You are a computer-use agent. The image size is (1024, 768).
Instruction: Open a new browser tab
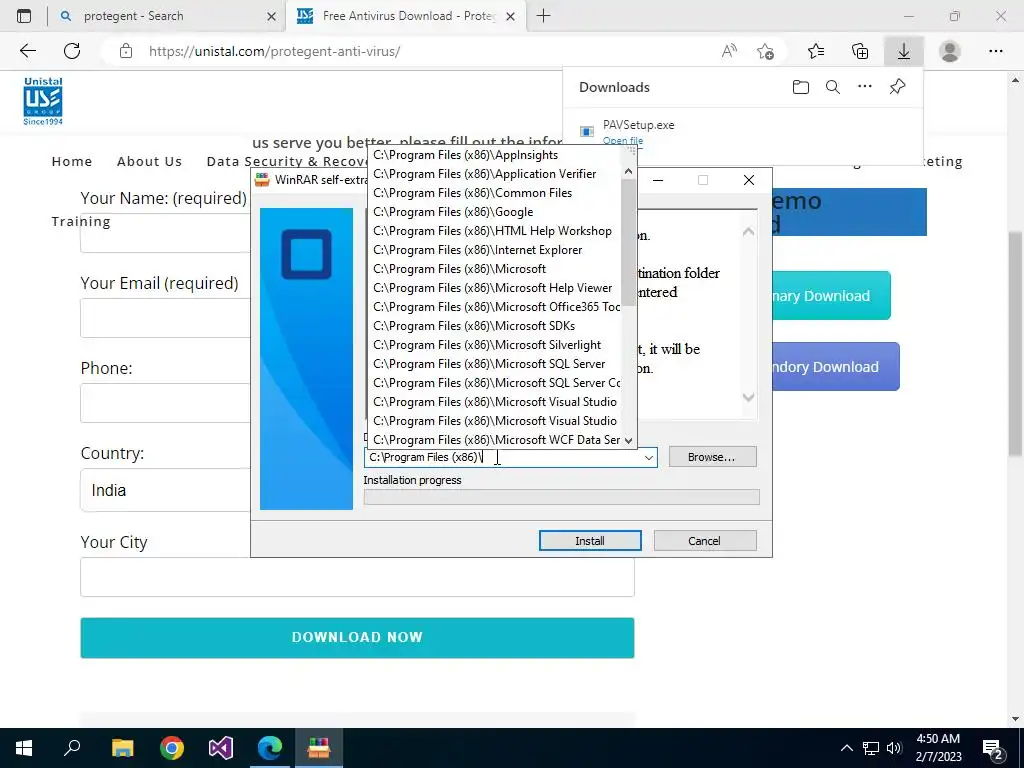(543, 16)
